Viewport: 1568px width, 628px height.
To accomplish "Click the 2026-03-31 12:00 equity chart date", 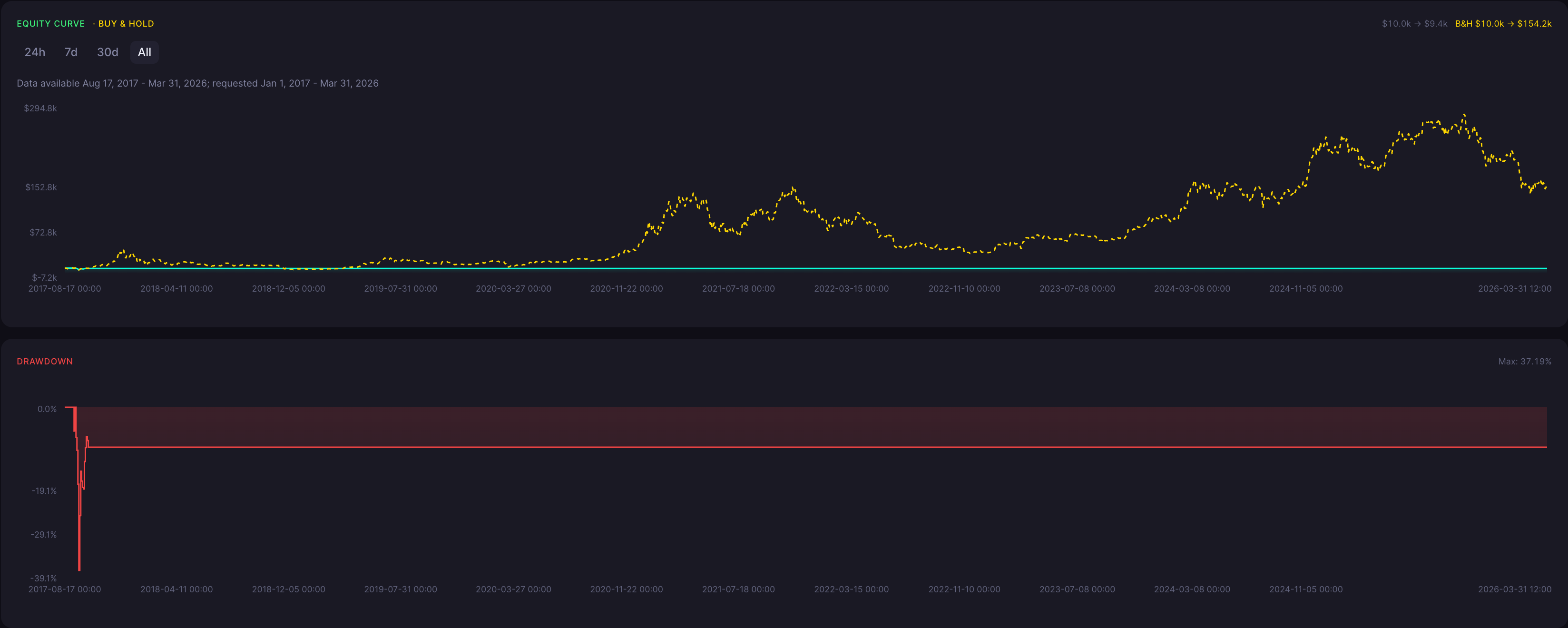I will 1514,288.
